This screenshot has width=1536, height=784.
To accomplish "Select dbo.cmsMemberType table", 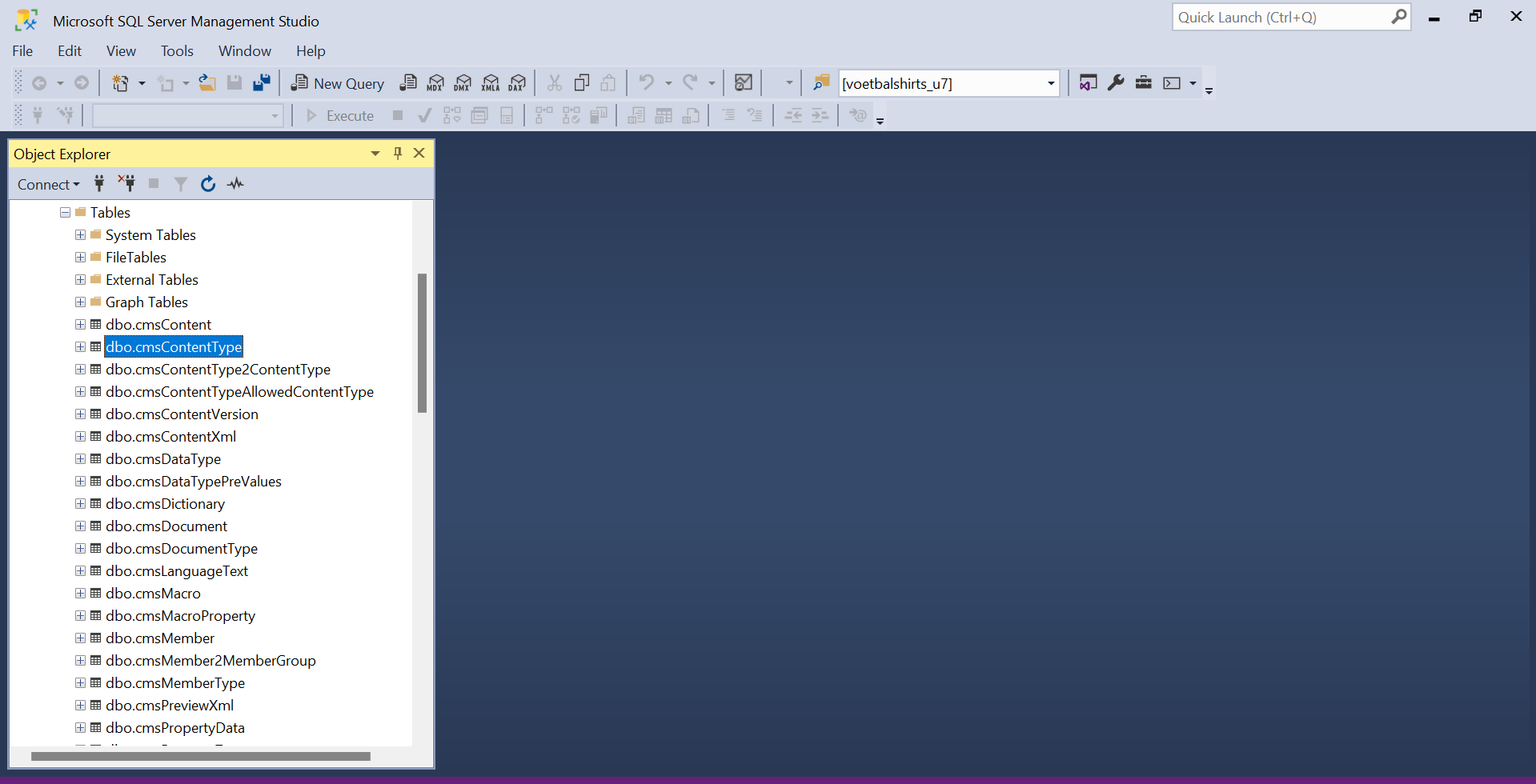I will point(175,683).
